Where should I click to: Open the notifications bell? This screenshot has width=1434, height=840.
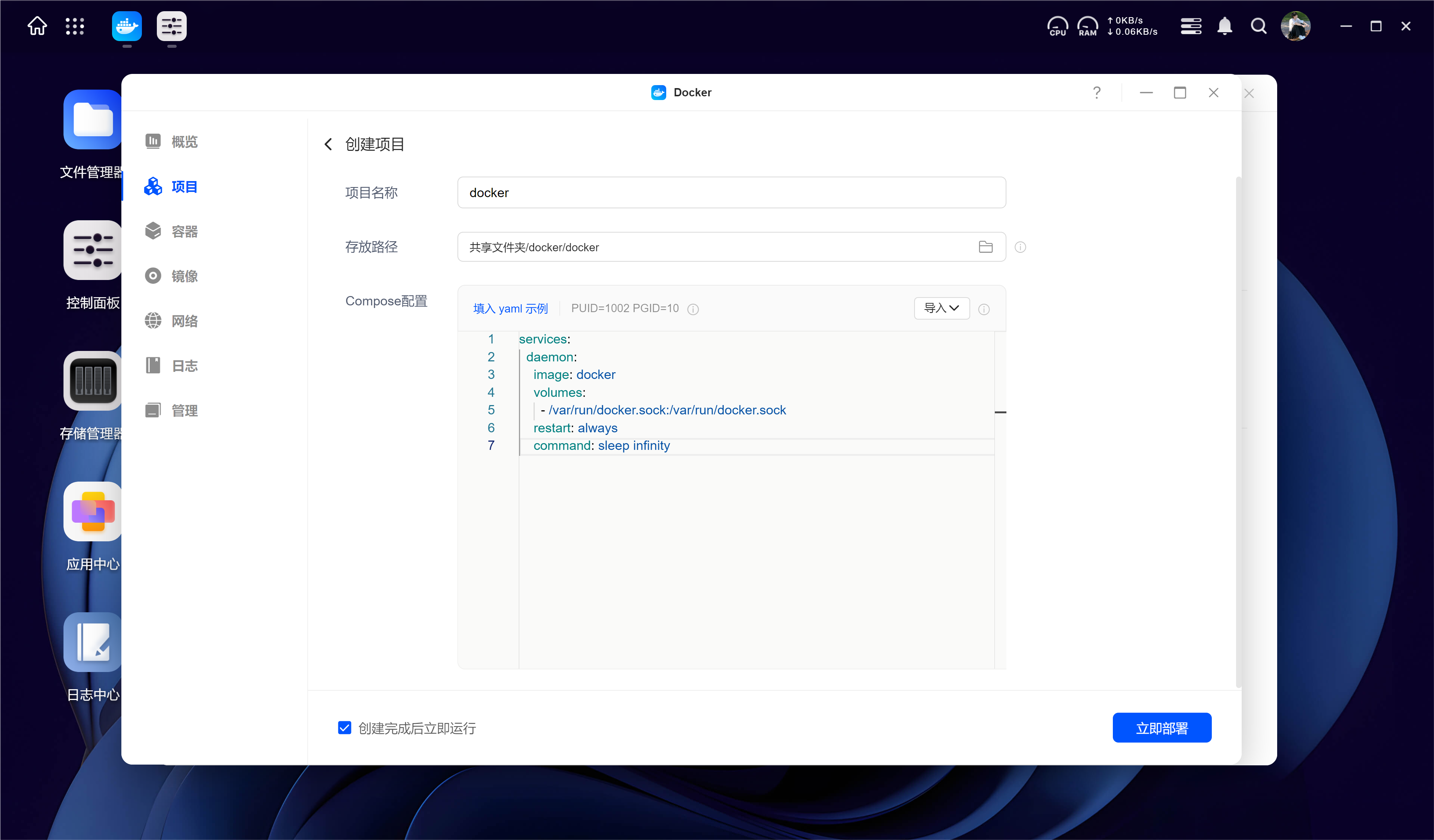click(1225, 26)
